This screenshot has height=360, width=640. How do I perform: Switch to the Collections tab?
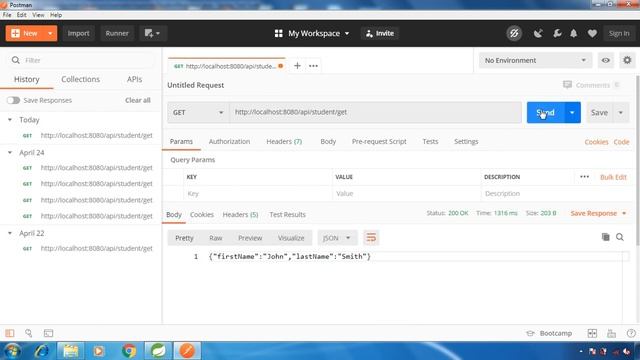coord(80,79)
